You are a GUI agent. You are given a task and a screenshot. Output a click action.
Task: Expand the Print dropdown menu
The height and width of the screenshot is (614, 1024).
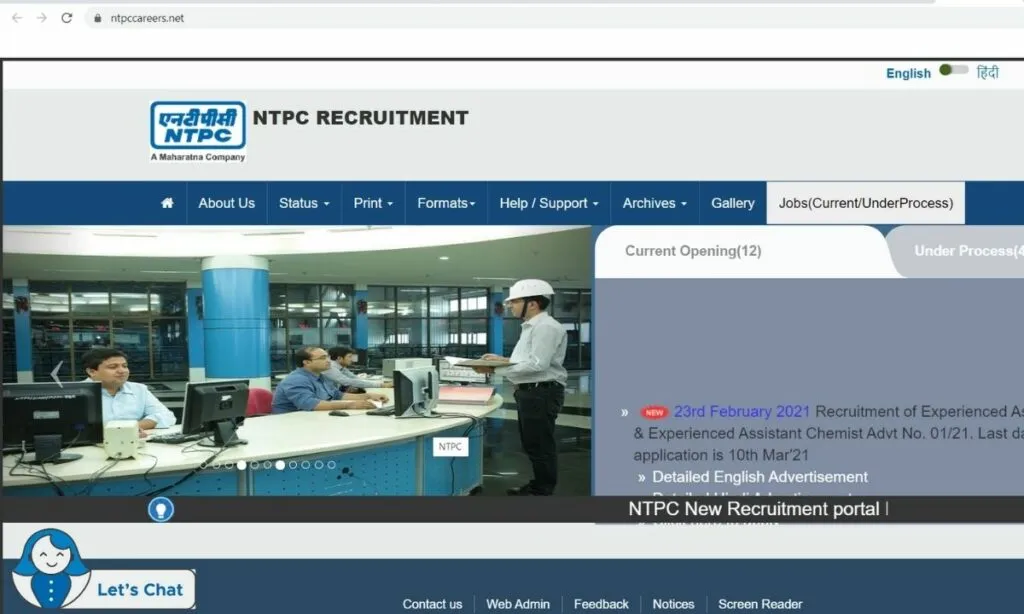[373, 203]
